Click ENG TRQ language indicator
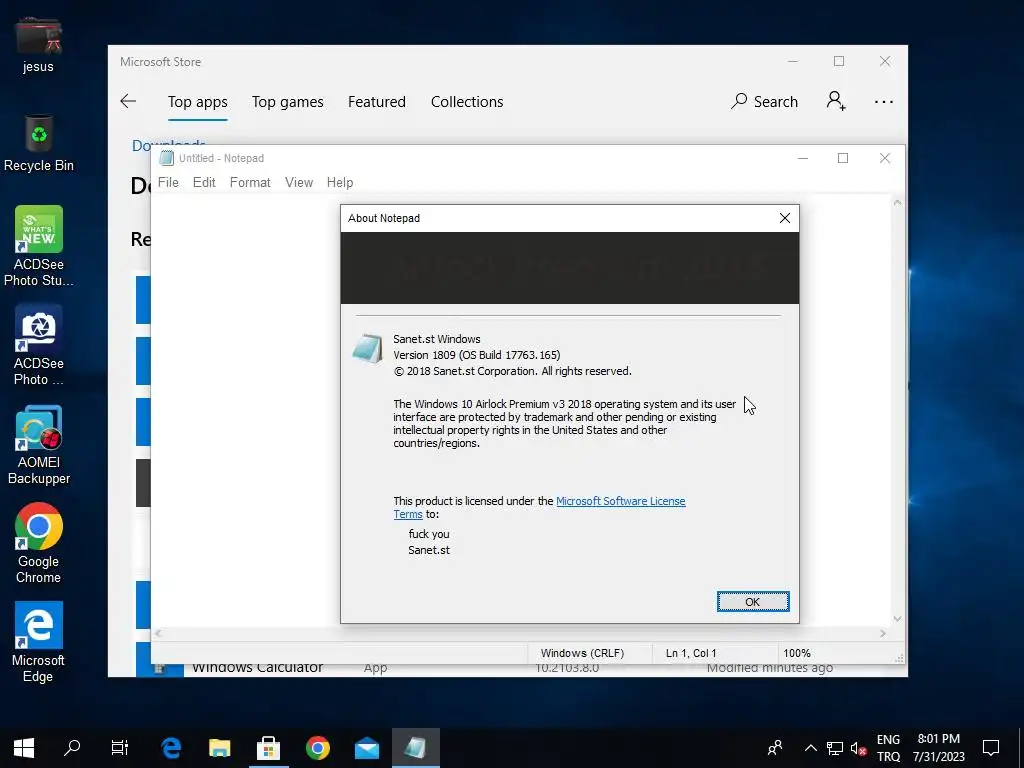Viewport: 1024px width, 768px height. pyautogui.click(x=888, y=748)
